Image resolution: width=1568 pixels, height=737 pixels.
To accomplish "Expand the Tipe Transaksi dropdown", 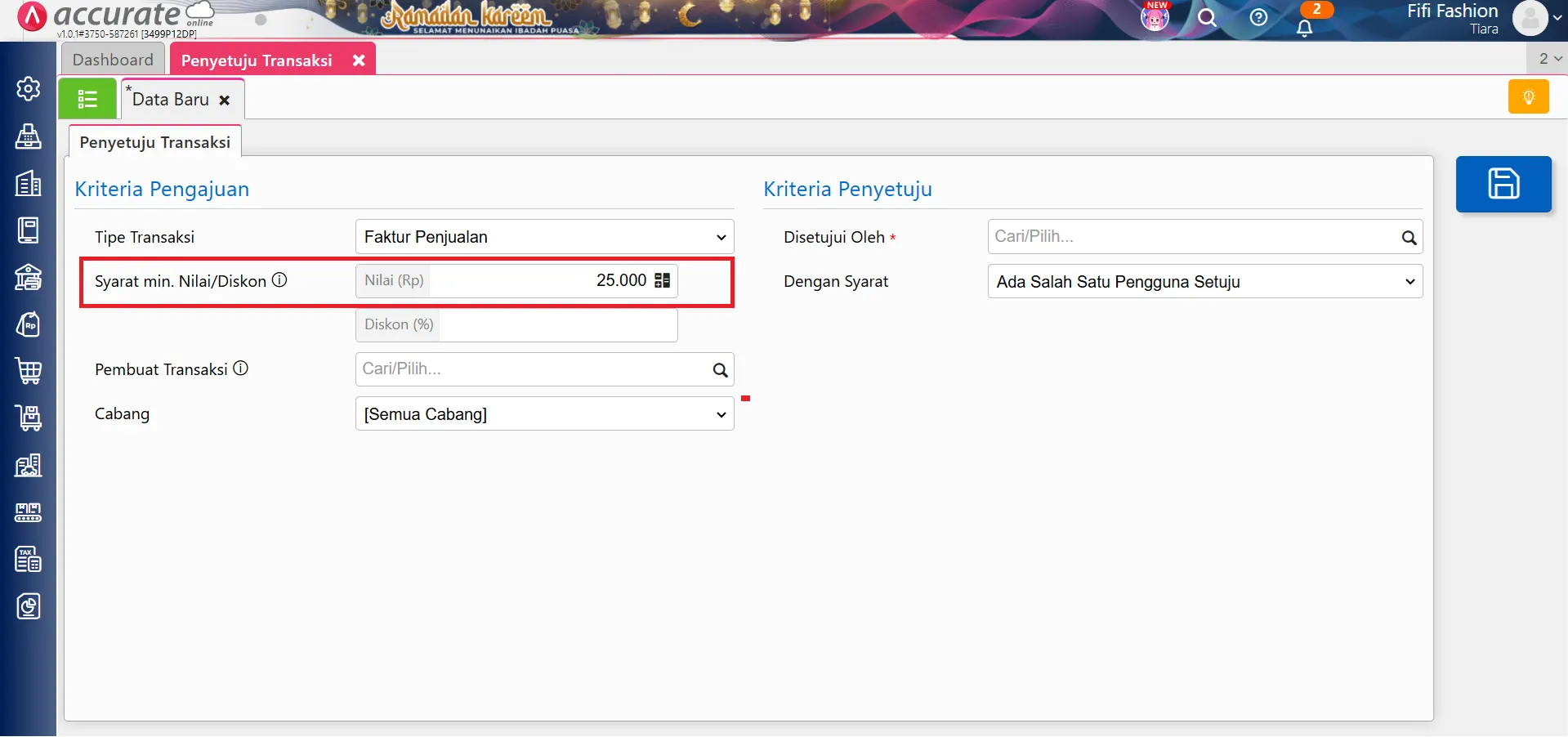I will 544,237.
